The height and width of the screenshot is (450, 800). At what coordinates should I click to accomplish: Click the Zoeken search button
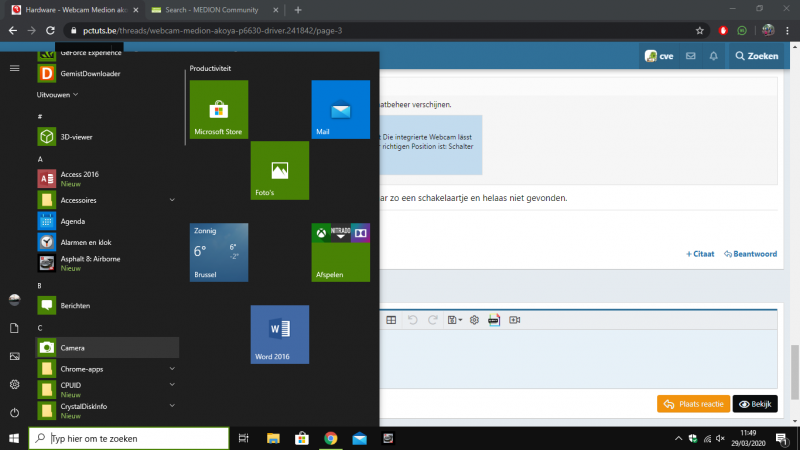tap(757, 56)
